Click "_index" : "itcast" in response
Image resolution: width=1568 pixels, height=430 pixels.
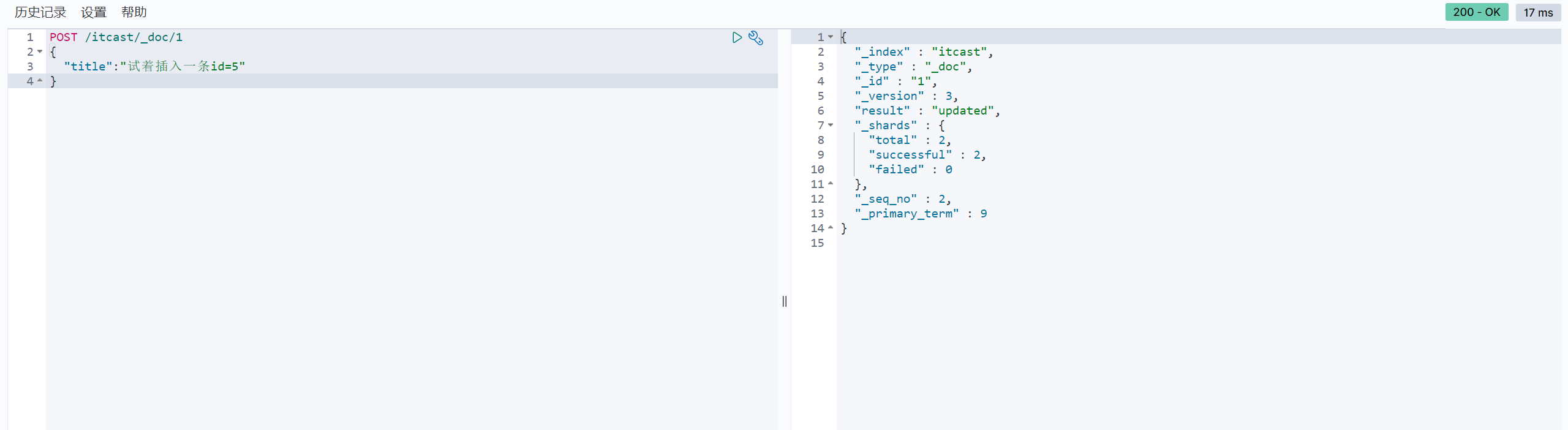click(924, 52)
